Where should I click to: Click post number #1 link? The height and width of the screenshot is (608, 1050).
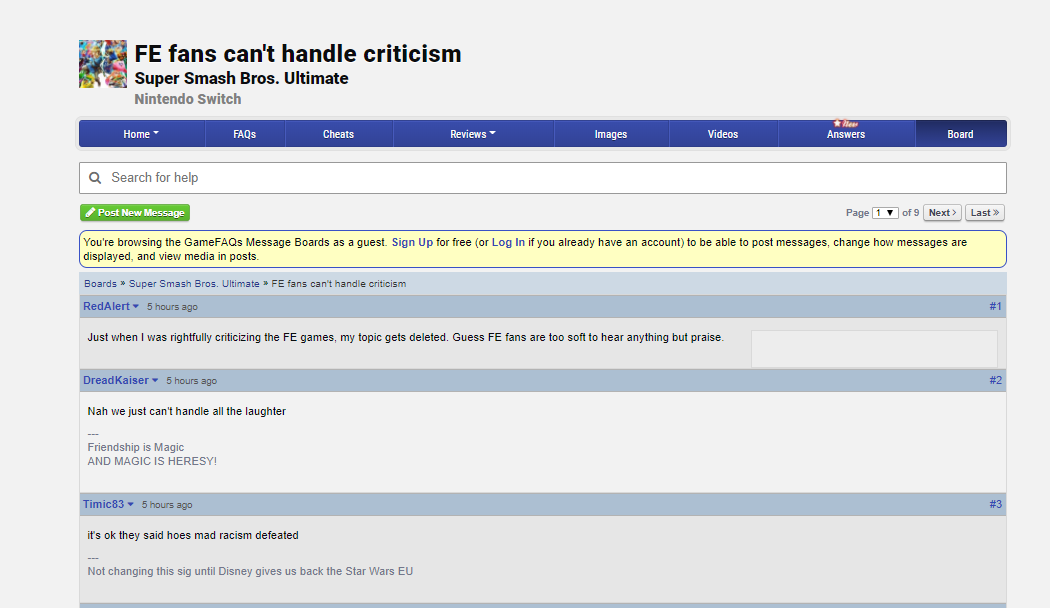[x=995, y=306]
